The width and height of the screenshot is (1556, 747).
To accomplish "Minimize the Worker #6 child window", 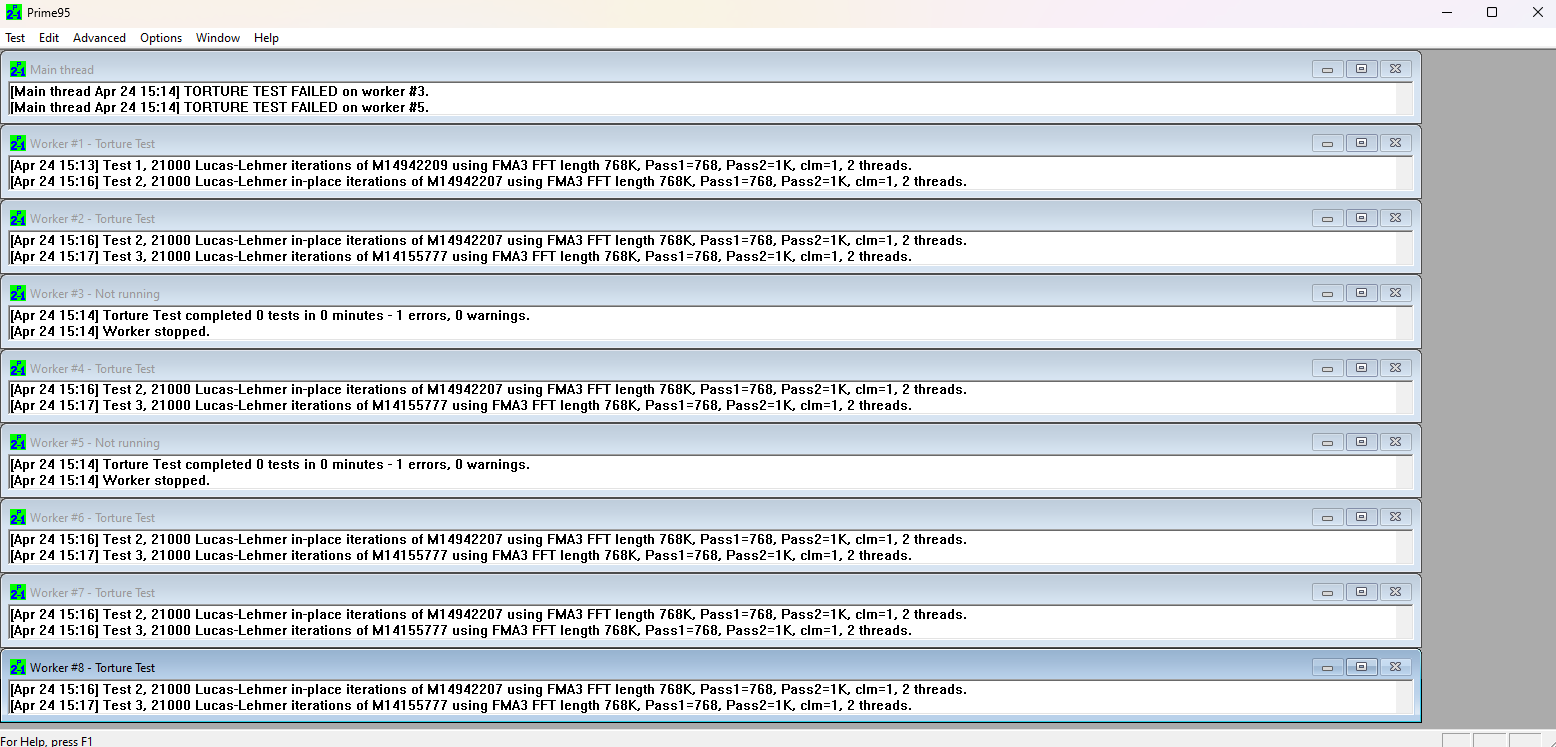I will click(x=1328, y=517).
